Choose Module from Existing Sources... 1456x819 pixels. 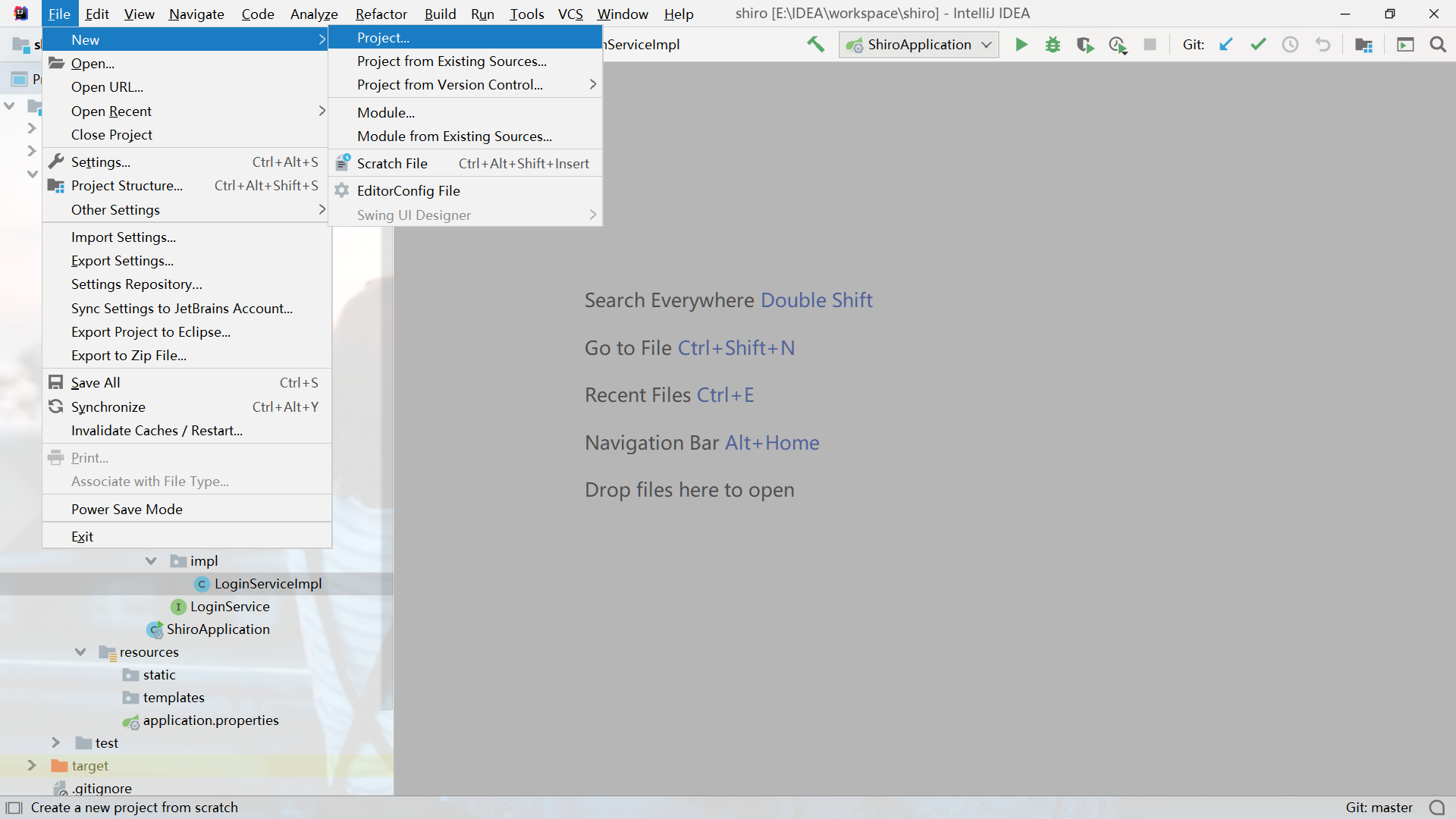466,136
